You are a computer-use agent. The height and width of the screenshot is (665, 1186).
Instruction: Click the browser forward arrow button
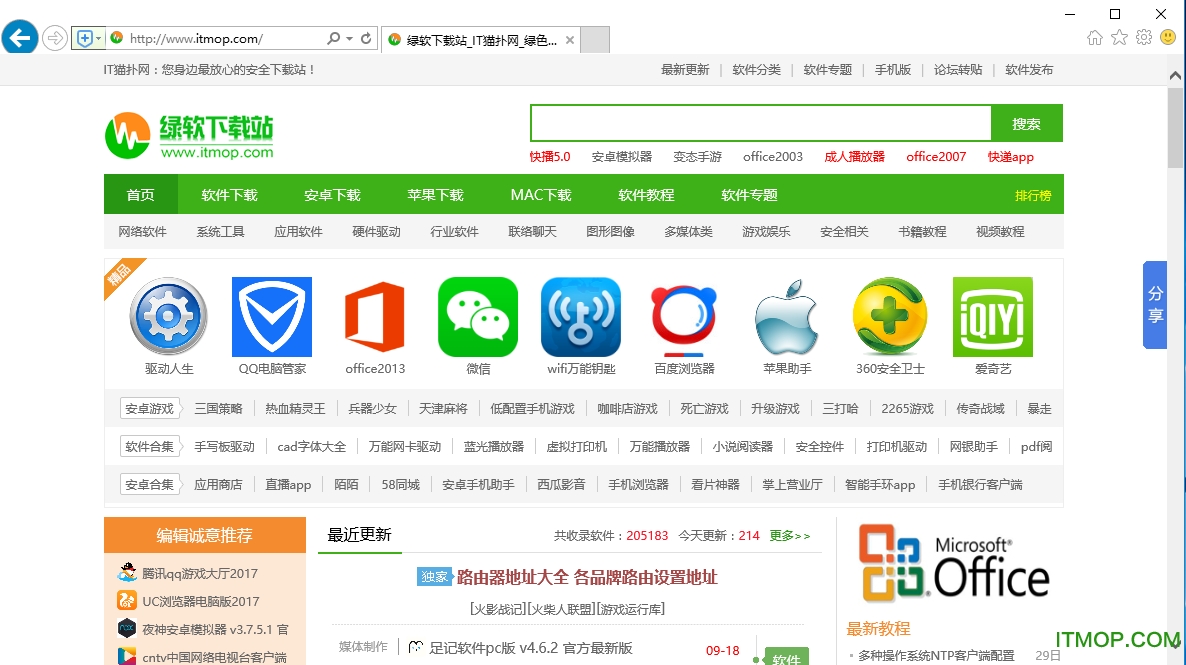click(x=54, y=38)
